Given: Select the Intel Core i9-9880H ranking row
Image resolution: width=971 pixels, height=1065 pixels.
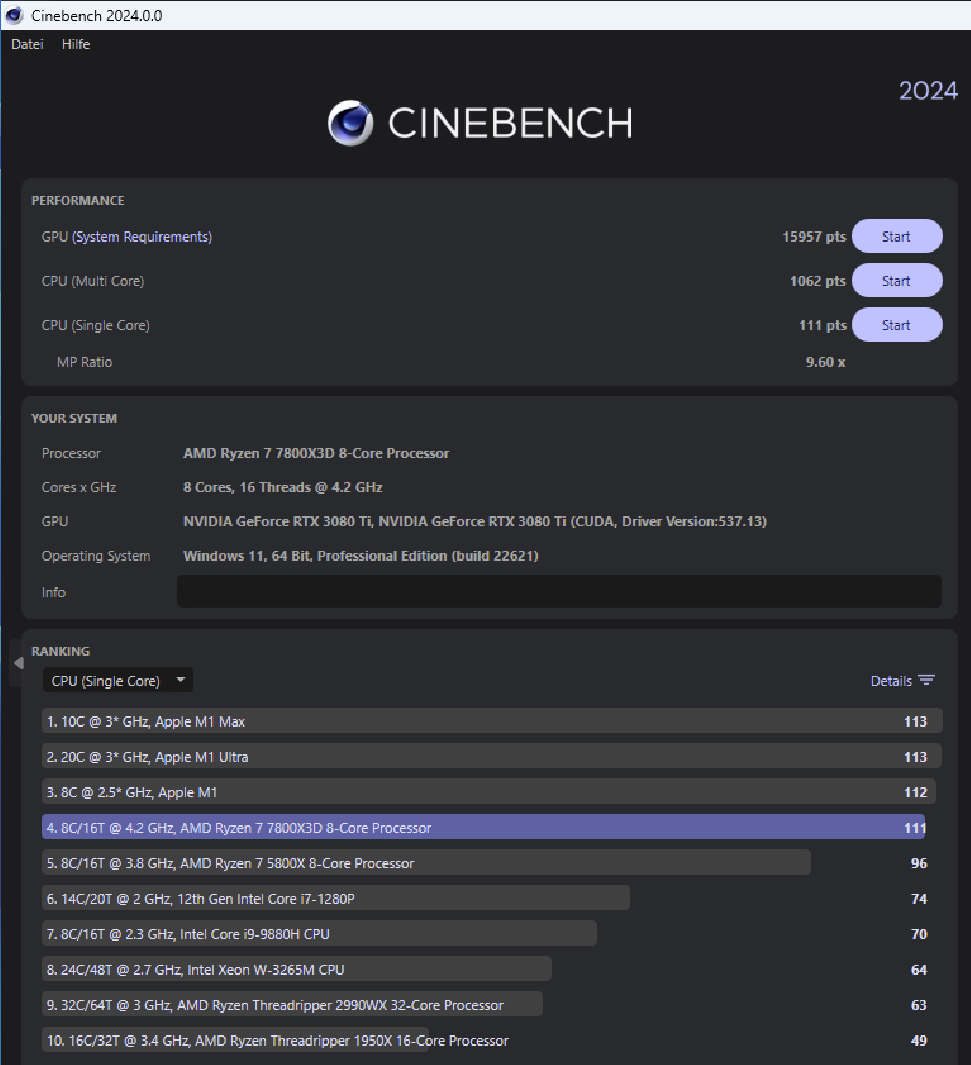Looking at the screenshot, I should [x=319, y=934].
